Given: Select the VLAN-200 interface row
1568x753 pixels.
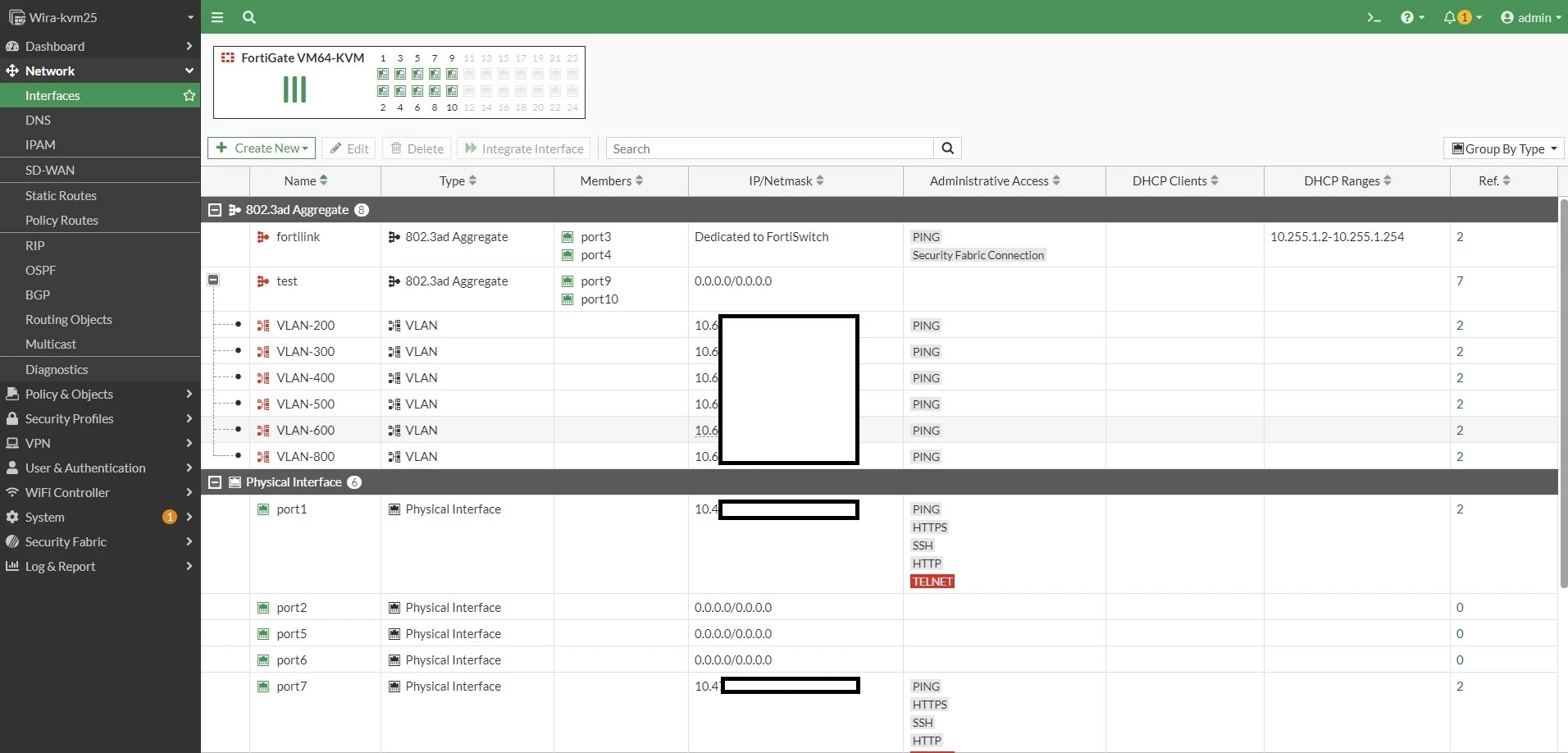Looking at the screenshot, I should coord(879,325).
